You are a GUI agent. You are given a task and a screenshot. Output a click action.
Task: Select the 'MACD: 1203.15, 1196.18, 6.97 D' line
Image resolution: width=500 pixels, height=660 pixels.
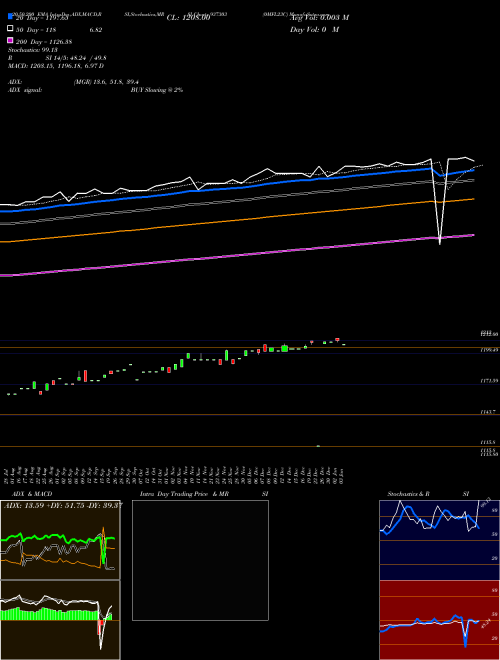pyautogui.click(x=56, y=66)
